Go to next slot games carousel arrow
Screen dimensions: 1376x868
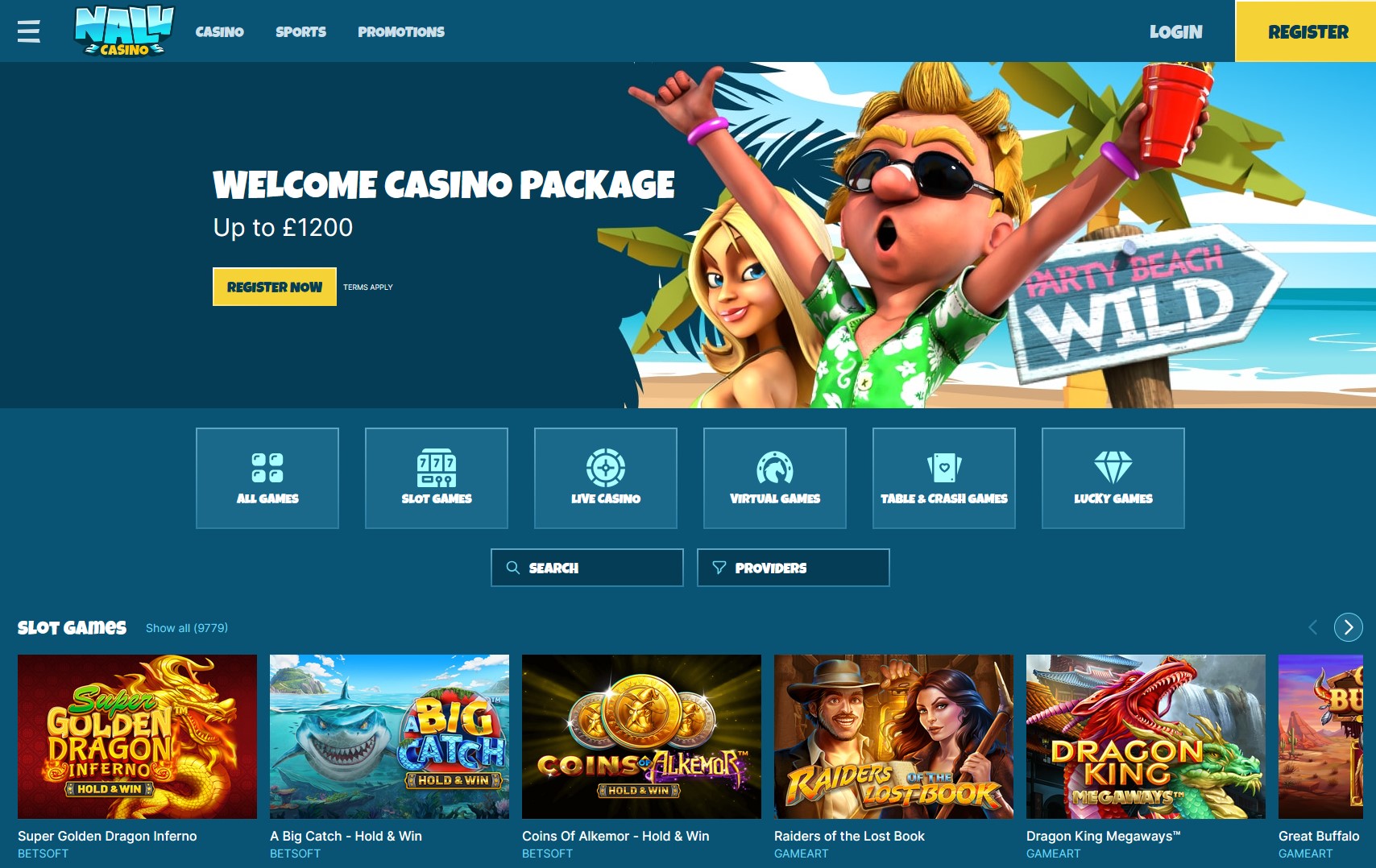(x=1349, y=627)
